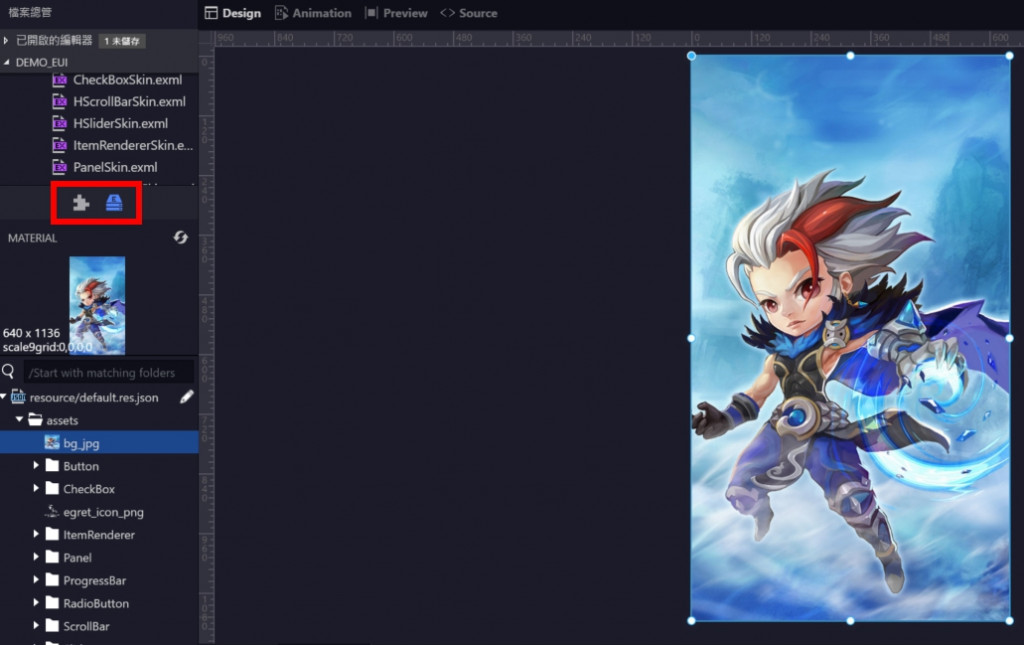Click the bottom-center handle of the image

[850, 621]
